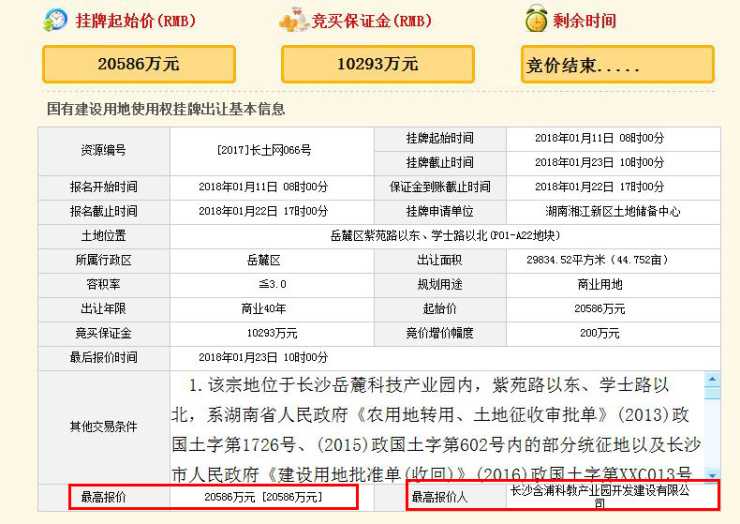
Task: Click the 竞买保证金 table label
Action: [x=104, y=333]
